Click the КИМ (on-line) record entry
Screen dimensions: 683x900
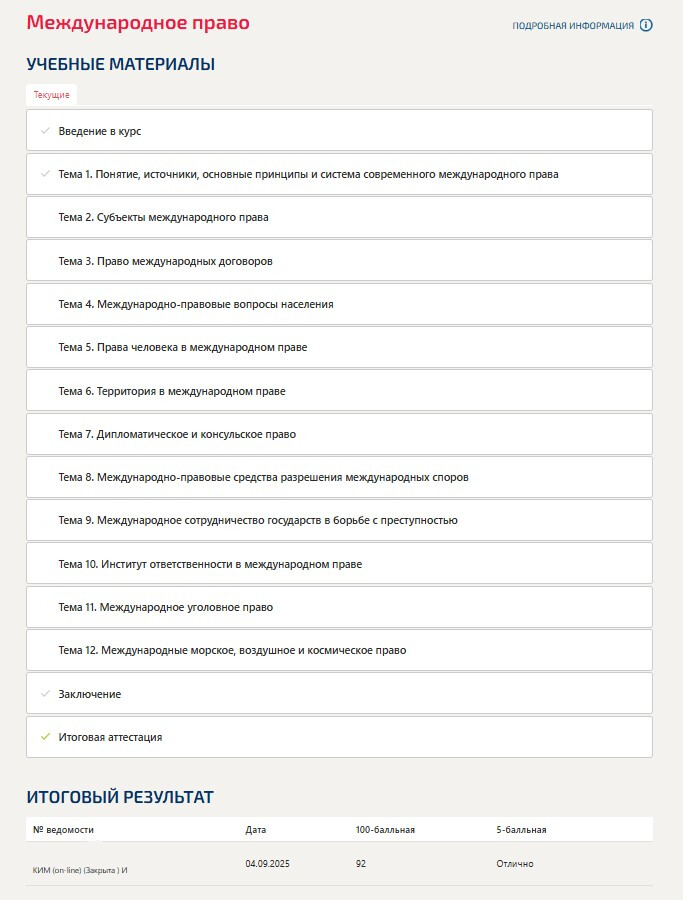(80, 870)
